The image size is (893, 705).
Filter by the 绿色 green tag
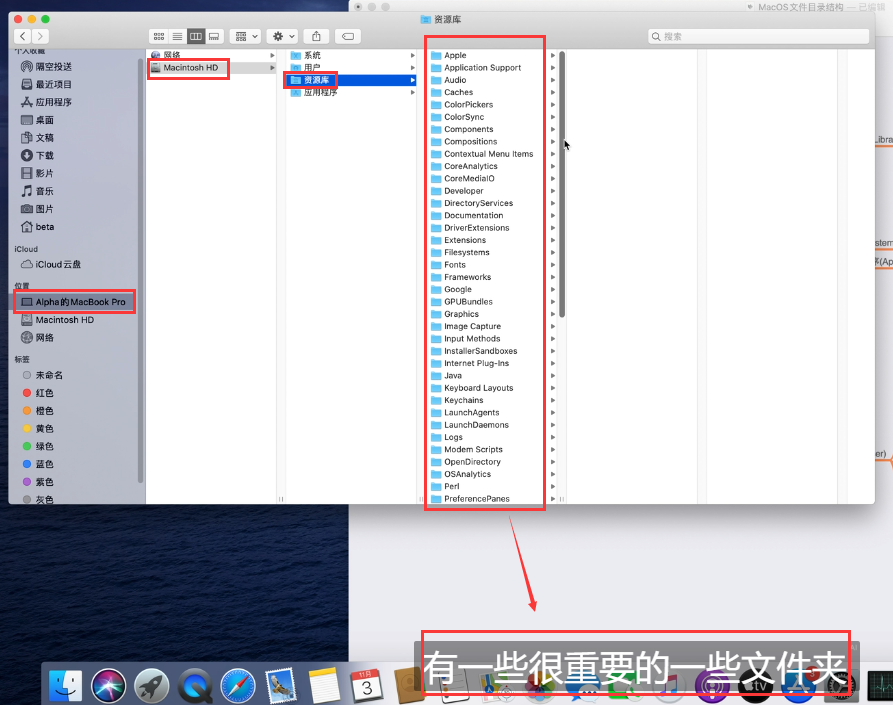[x=38, y=446]
